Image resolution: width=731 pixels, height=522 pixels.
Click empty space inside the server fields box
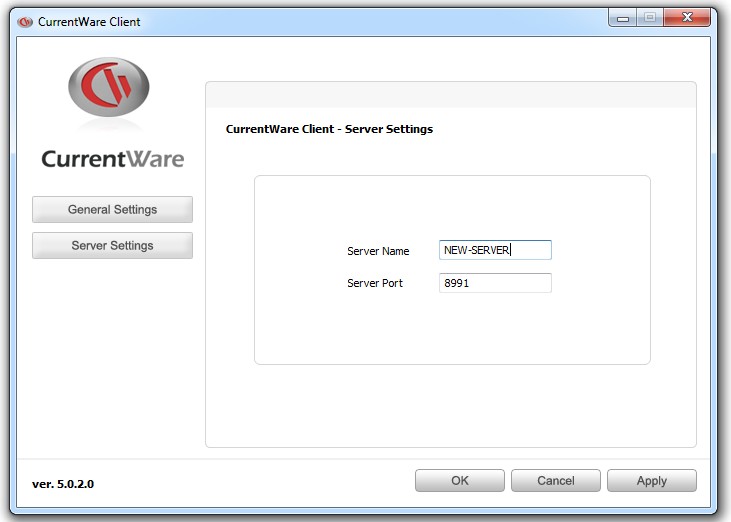450,330
